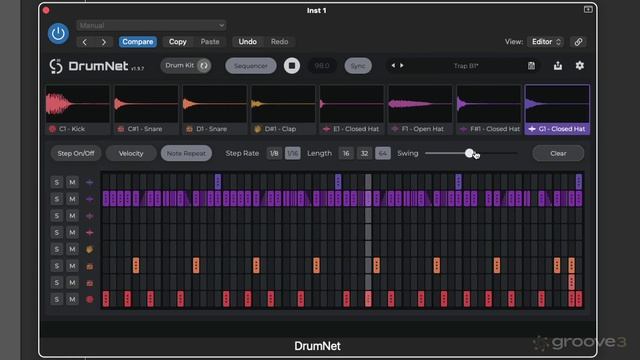Image resolution: width=640 pixels, height=360 pixels.
Task: Set Length to 64 steps
Action: 382,153
